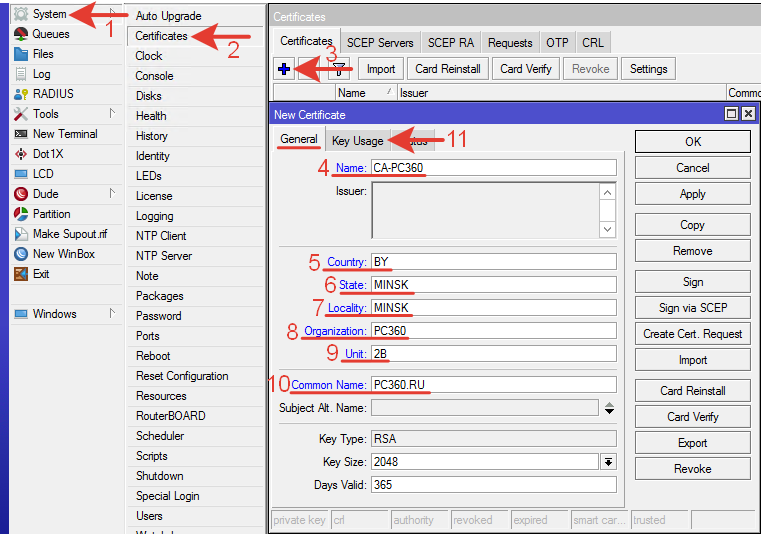The height and width of the screenshot is (534, 761).
Task: Open the LCD screen icon
Action: tap(21, 174)
